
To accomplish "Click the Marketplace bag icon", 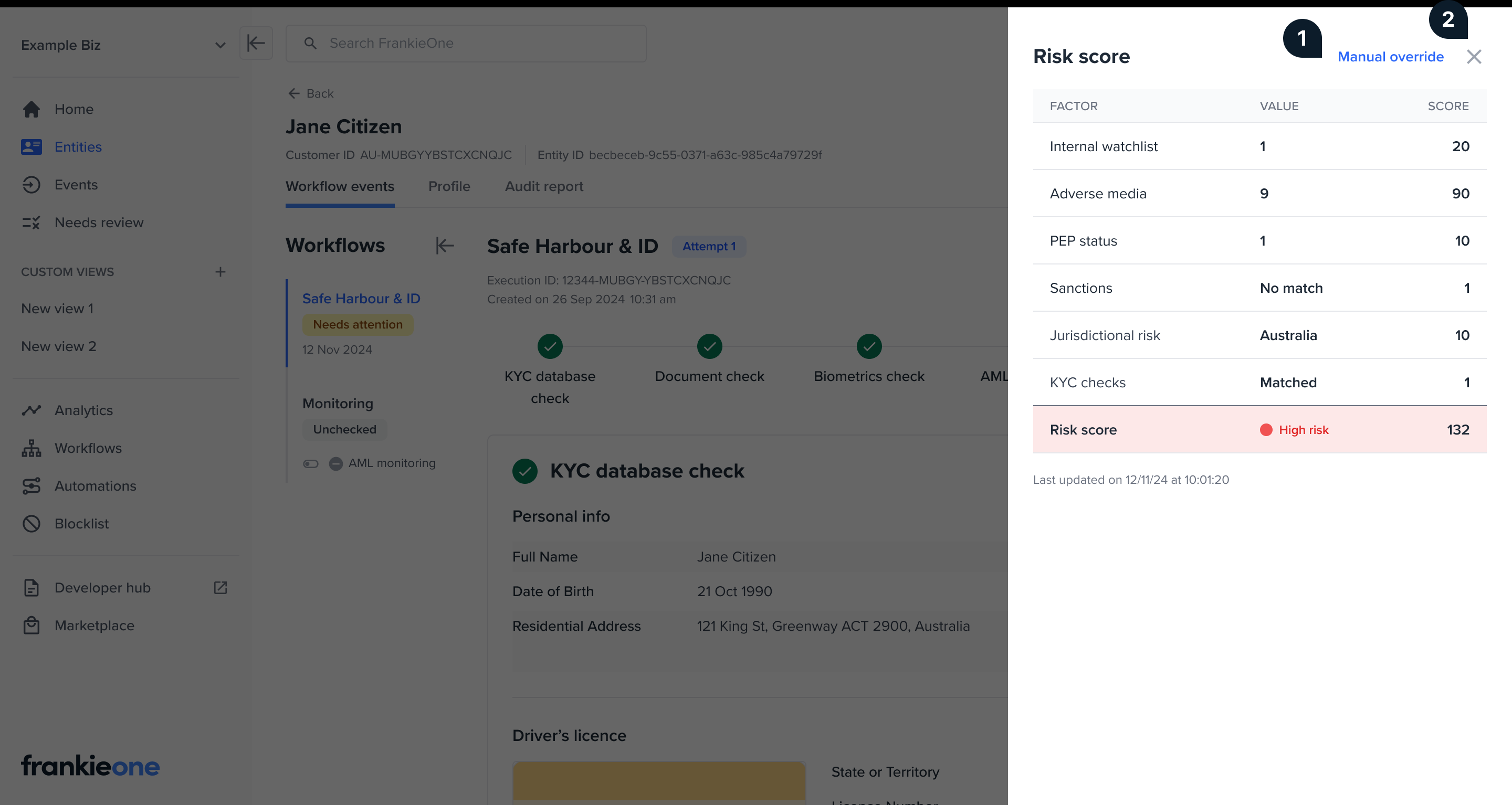I will pos(31,626).
